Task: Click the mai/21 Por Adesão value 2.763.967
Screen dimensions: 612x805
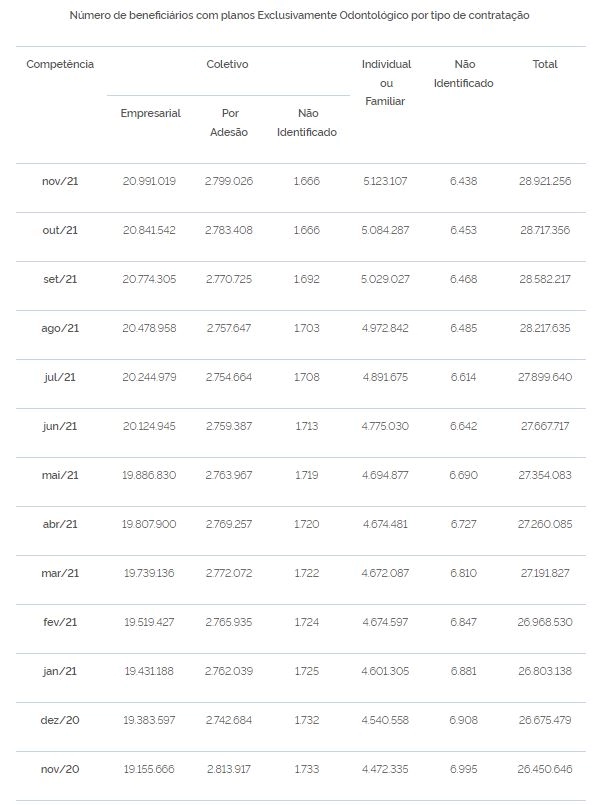Action: 229,475
